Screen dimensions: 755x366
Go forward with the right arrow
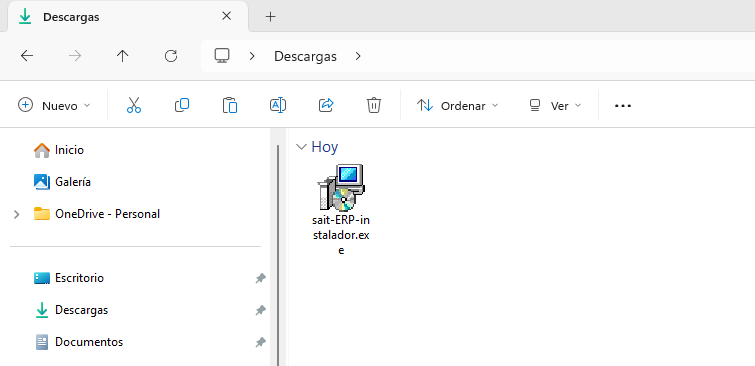point(75,56)
